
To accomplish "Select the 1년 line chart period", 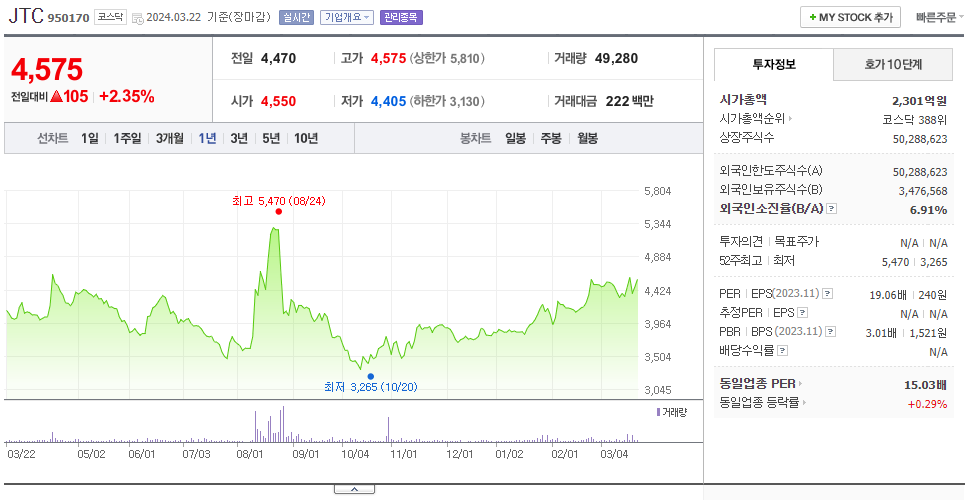I will click(207, 138).
